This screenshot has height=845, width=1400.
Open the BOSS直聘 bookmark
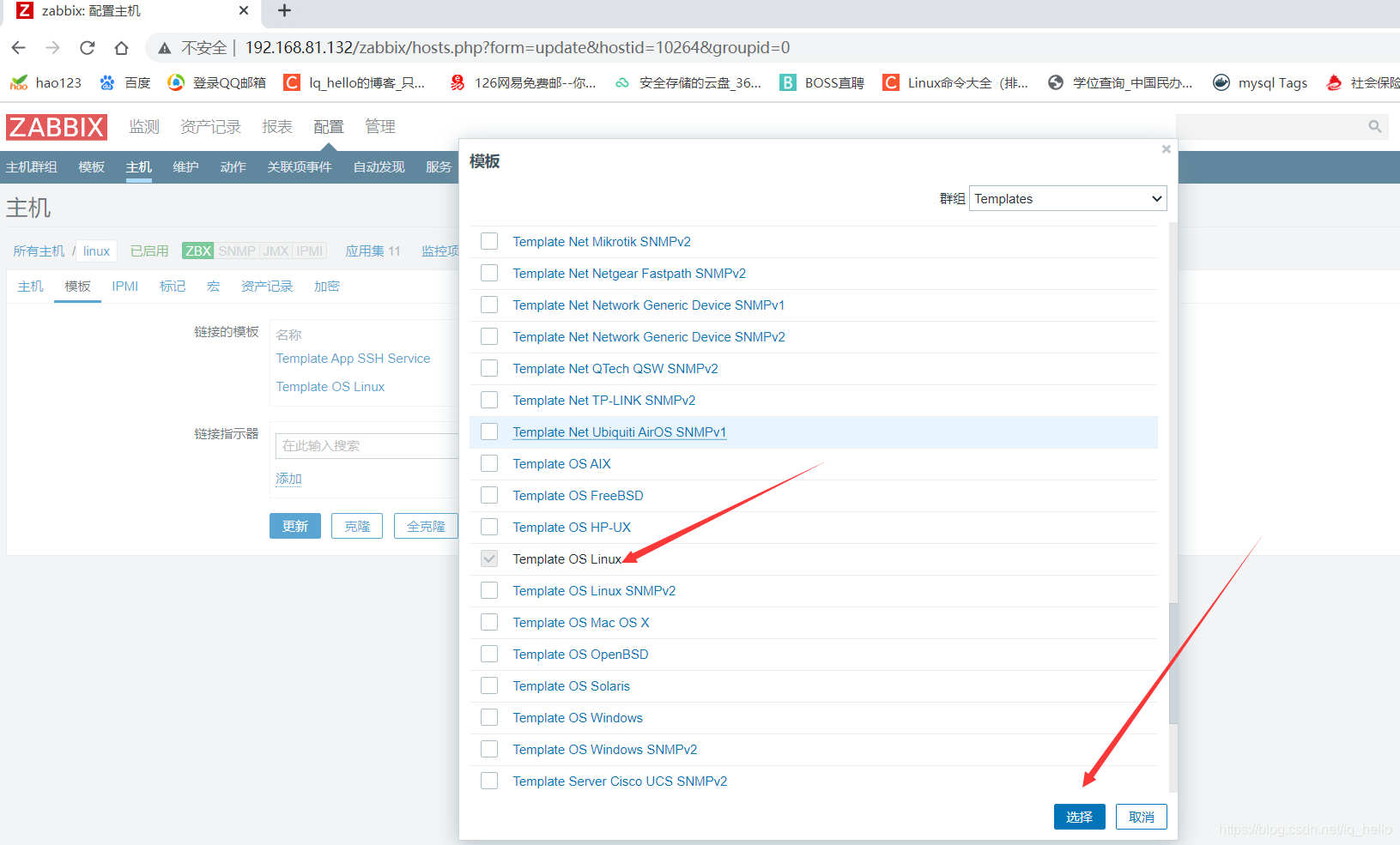click(x=821, y=82)
